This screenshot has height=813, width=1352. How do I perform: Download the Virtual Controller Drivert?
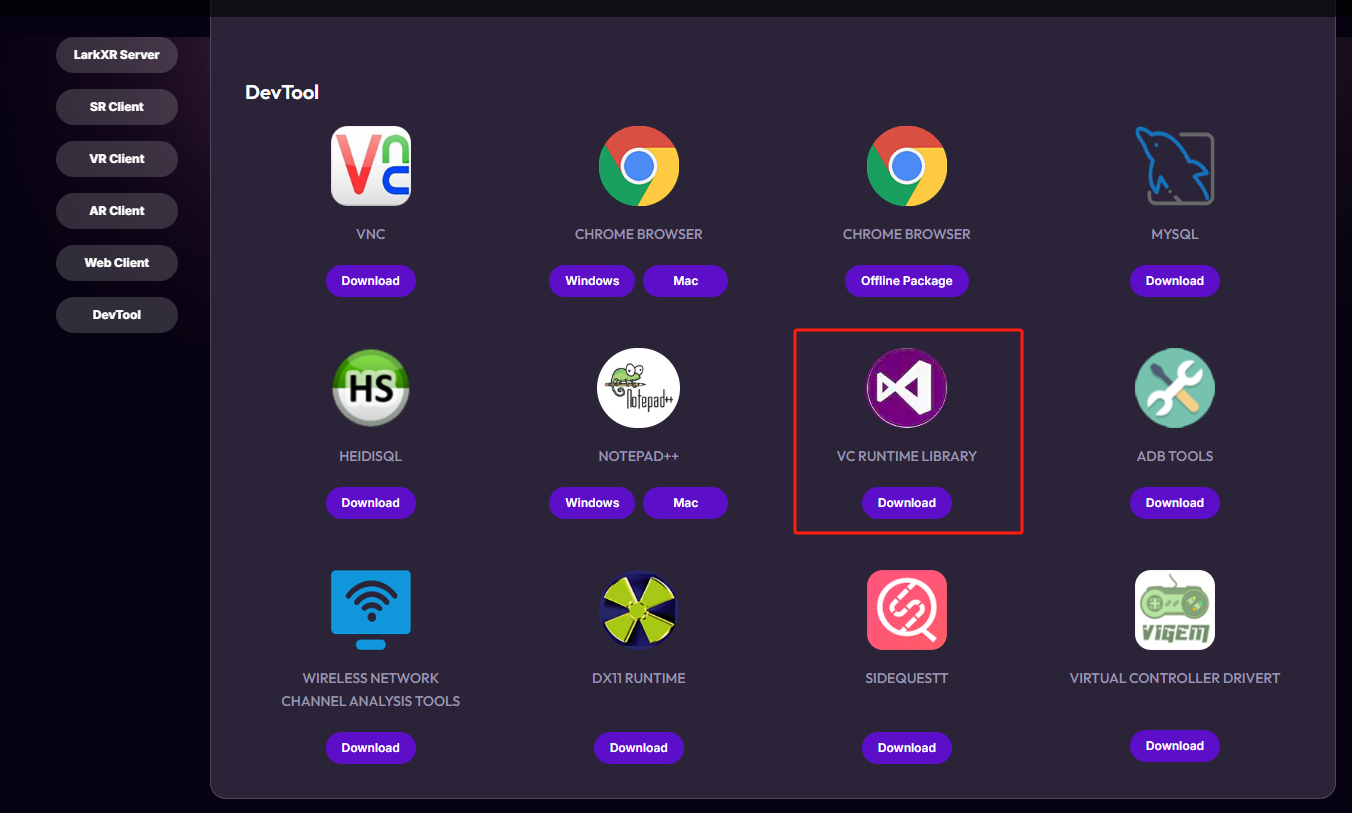tap(1175, 746)
